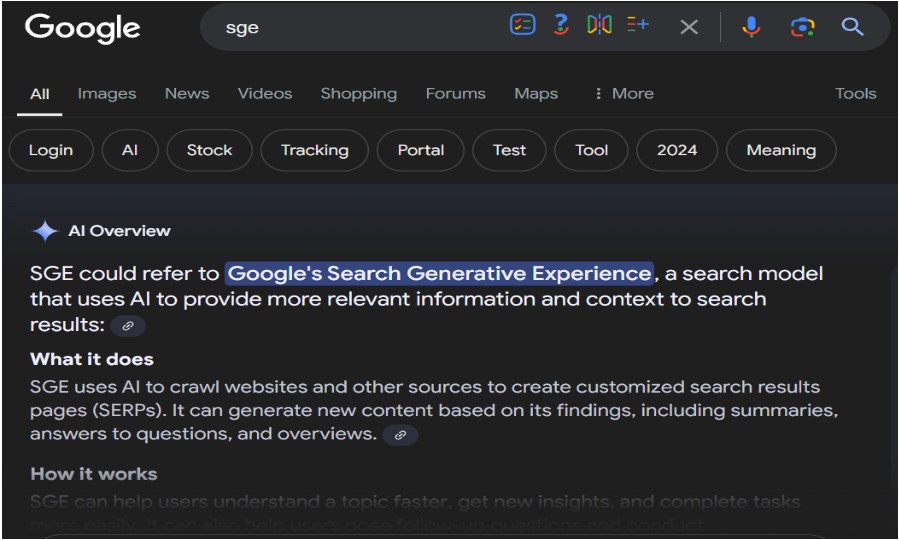
Task: Open the Maps tab
Action: (536, 93)
